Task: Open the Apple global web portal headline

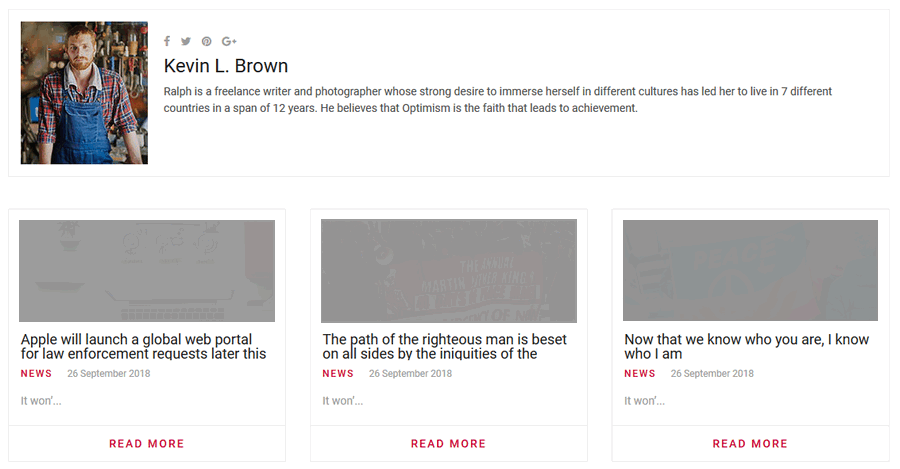Action: click(x=144, y=346)
